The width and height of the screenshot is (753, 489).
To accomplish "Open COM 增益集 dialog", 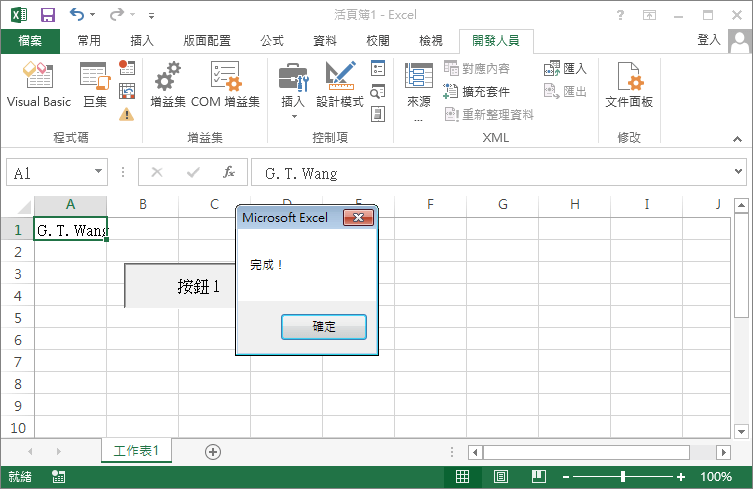I will tap(225, 84).
